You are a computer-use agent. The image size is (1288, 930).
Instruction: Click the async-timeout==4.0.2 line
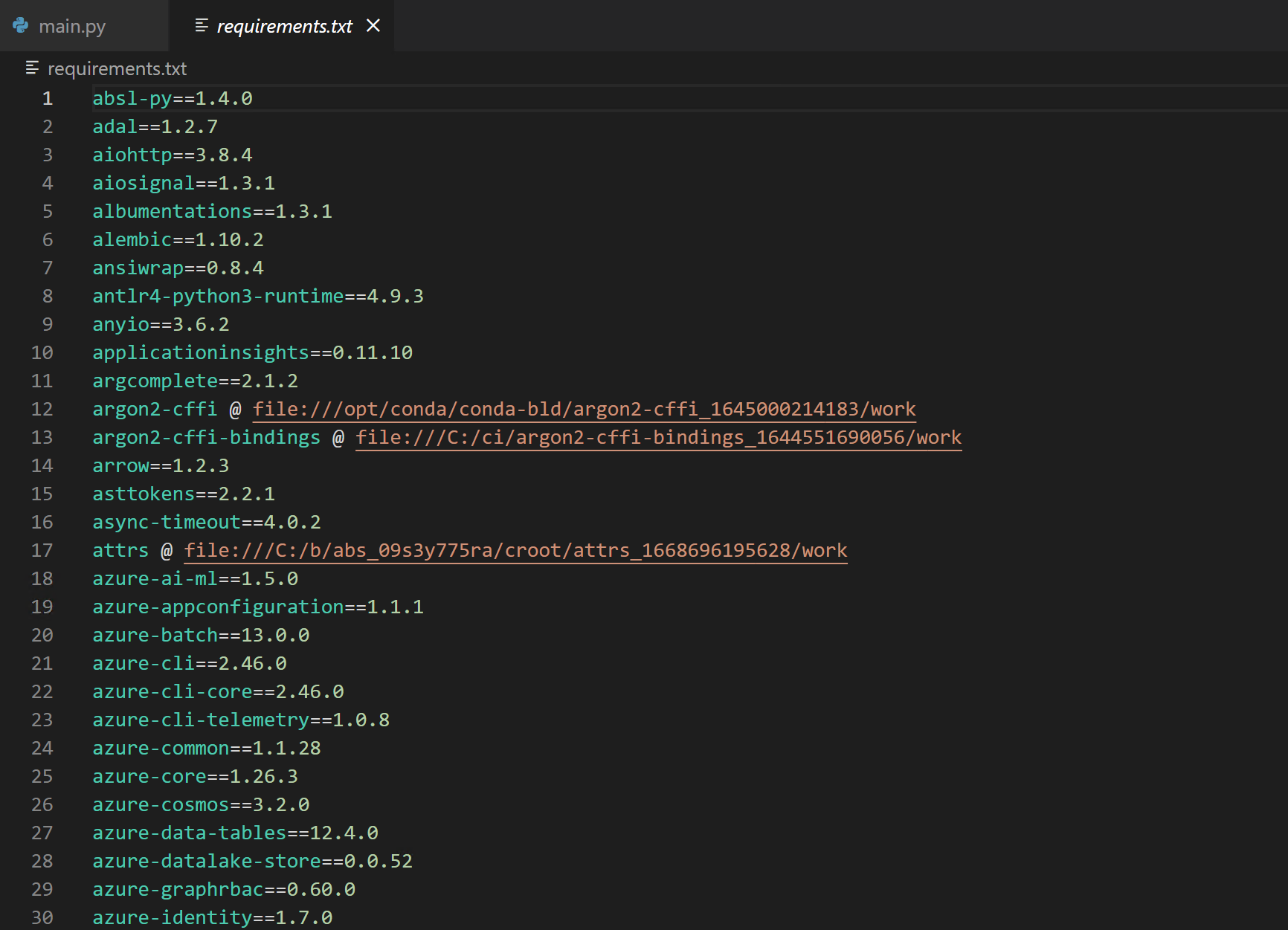207,522
